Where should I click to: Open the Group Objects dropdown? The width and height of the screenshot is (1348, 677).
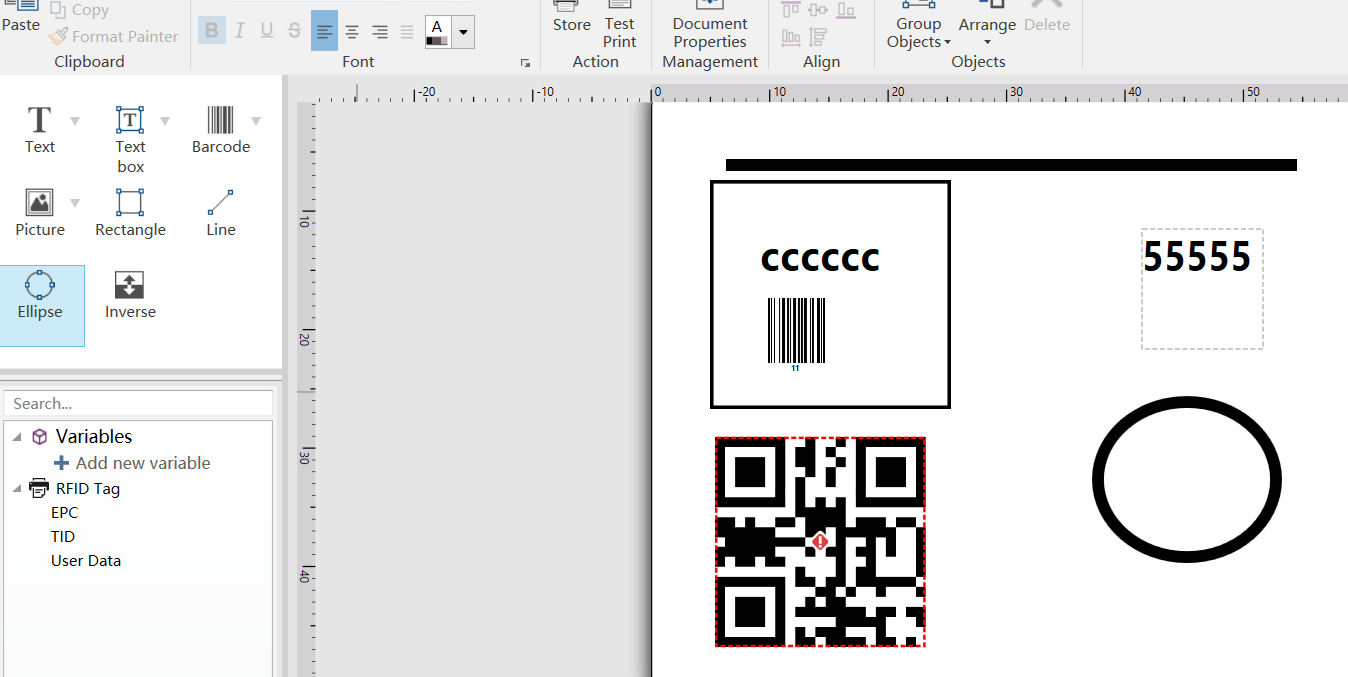918,30
